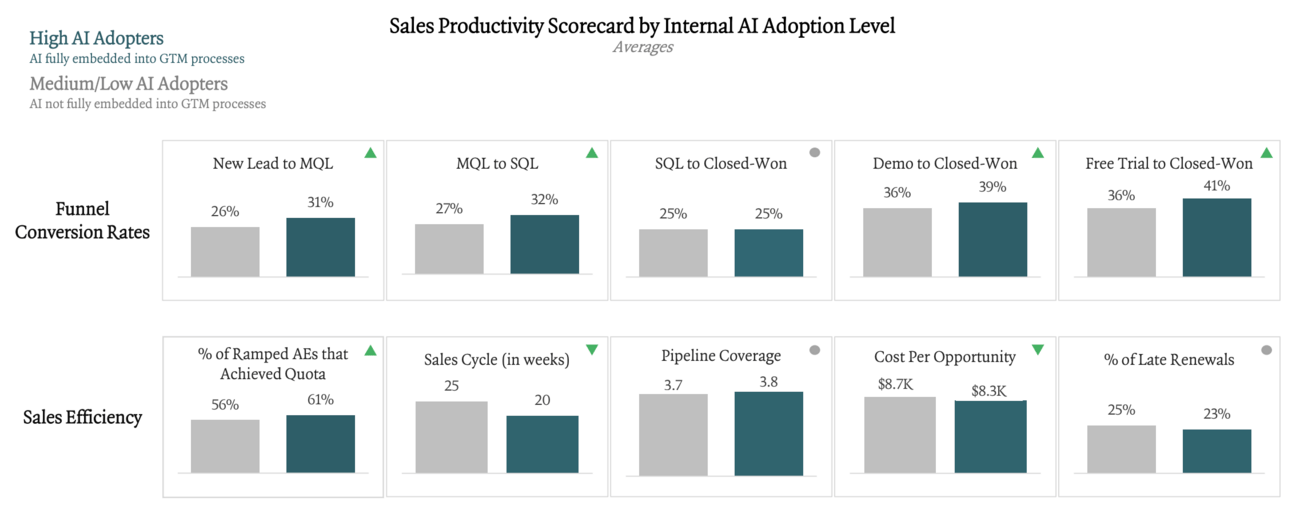Click the up arrow on Demo to Closed-Won
Viewport: 1292px width, 525px height.
coord(1038,153)
